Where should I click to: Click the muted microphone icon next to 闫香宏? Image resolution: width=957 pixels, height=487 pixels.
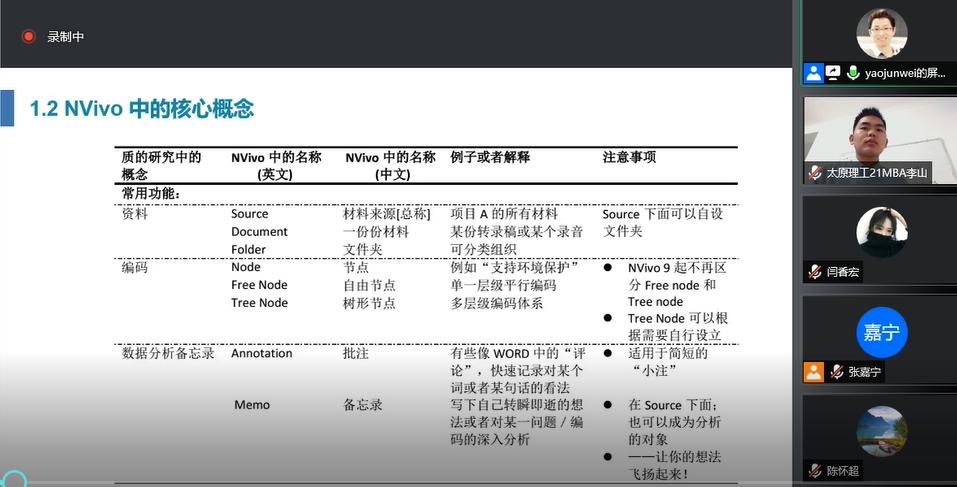[x=816, y=272]
